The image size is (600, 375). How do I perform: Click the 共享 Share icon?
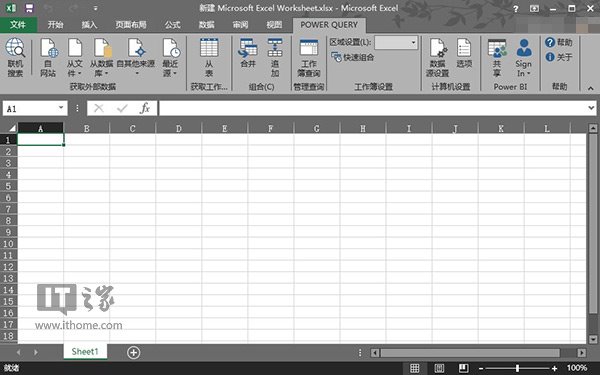click(497, 57)
